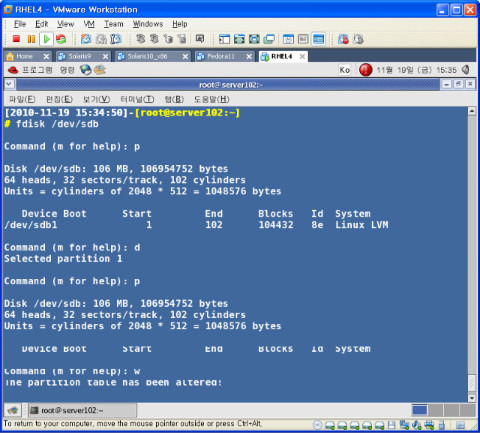
Task: Click the summary view toolbar icon
Action: pyautogui.click(x=288, y=39)
